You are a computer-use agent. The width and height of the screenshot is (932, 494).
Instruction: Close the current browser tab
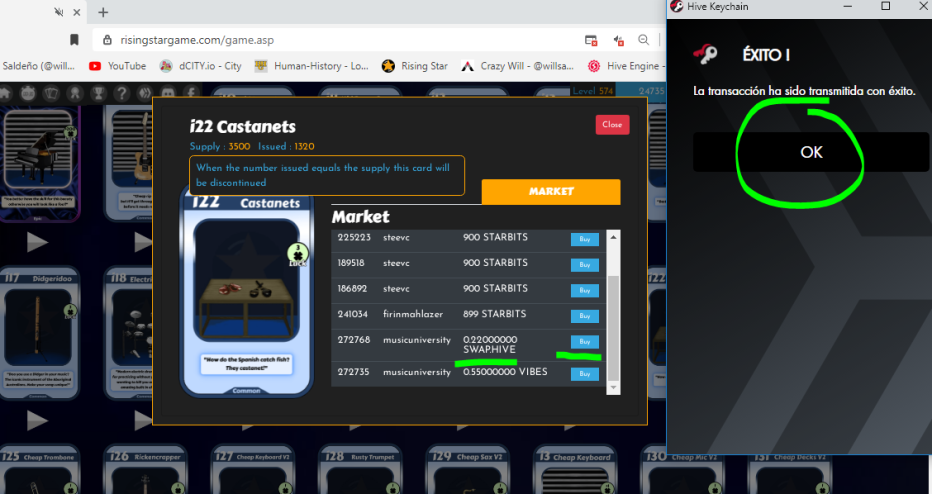point(77,12)
